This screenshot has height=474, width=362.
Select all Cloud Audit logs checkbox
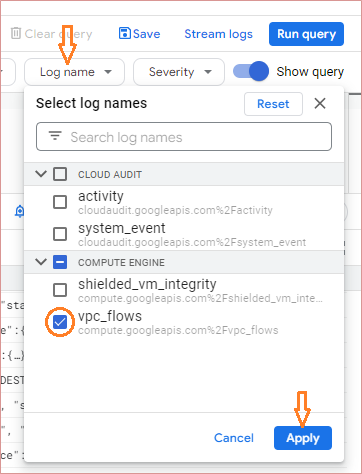click(x=60, y=174)
